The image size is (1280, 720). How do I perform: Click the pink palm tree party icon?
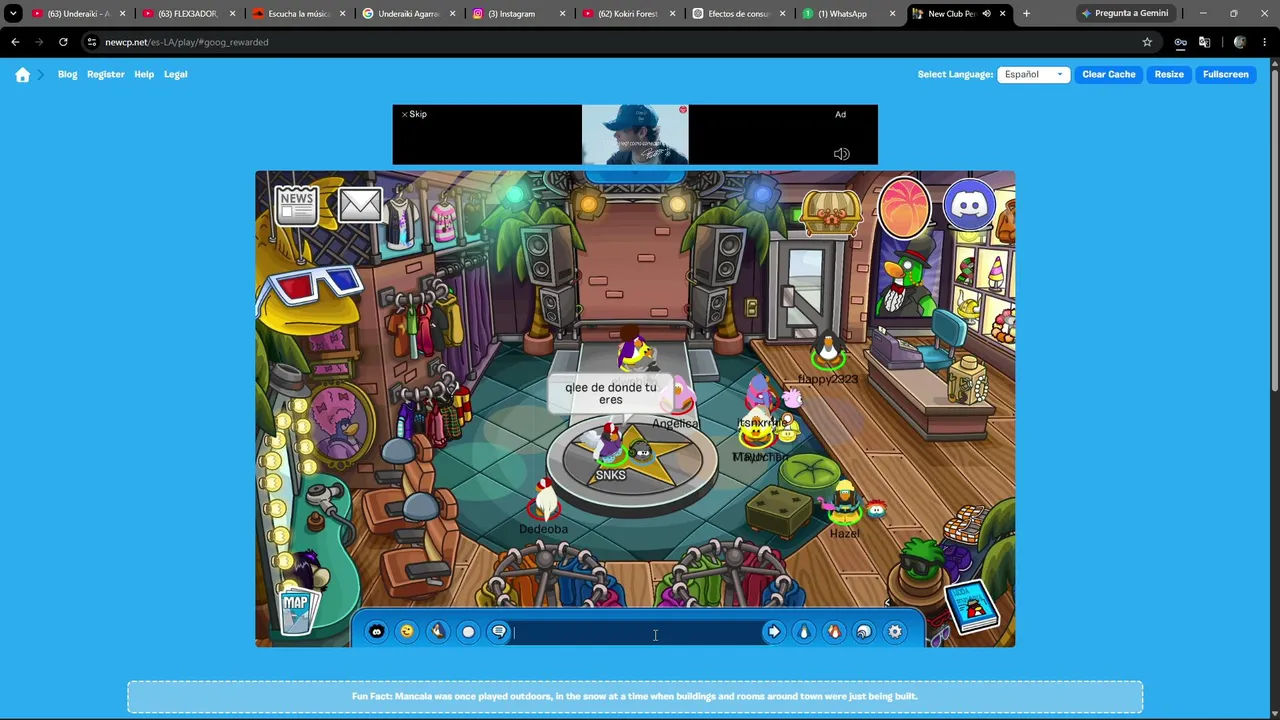pyautogui.click(x=904, y=207)
